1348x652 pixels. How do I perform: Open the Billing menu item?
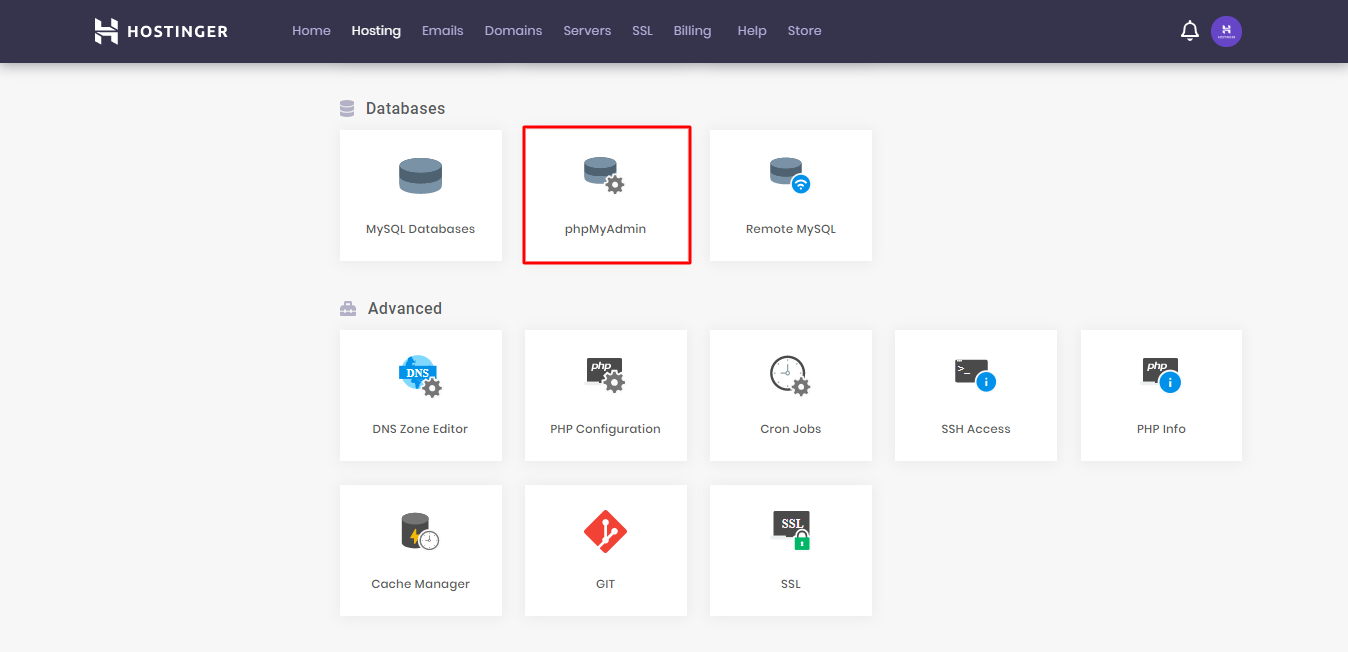pos(692,31)
